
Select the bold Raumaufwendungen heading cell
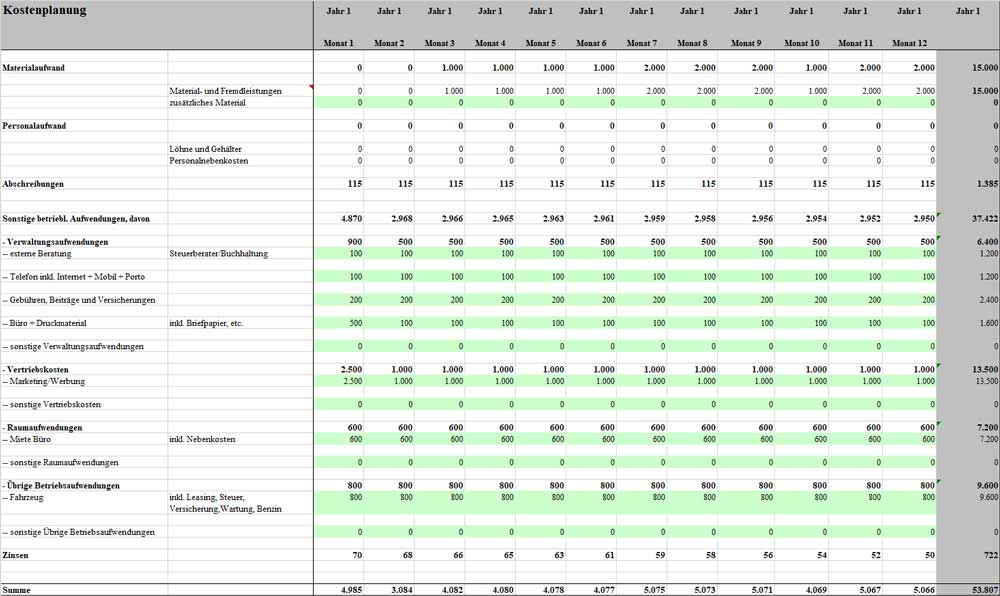point(42,428)
